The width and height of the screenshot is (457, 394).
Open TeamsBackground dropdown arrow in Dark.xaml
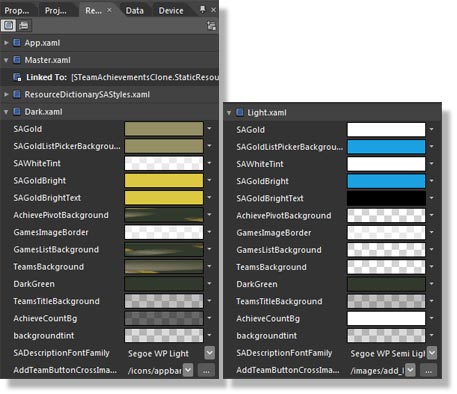(x=209, y=266)
